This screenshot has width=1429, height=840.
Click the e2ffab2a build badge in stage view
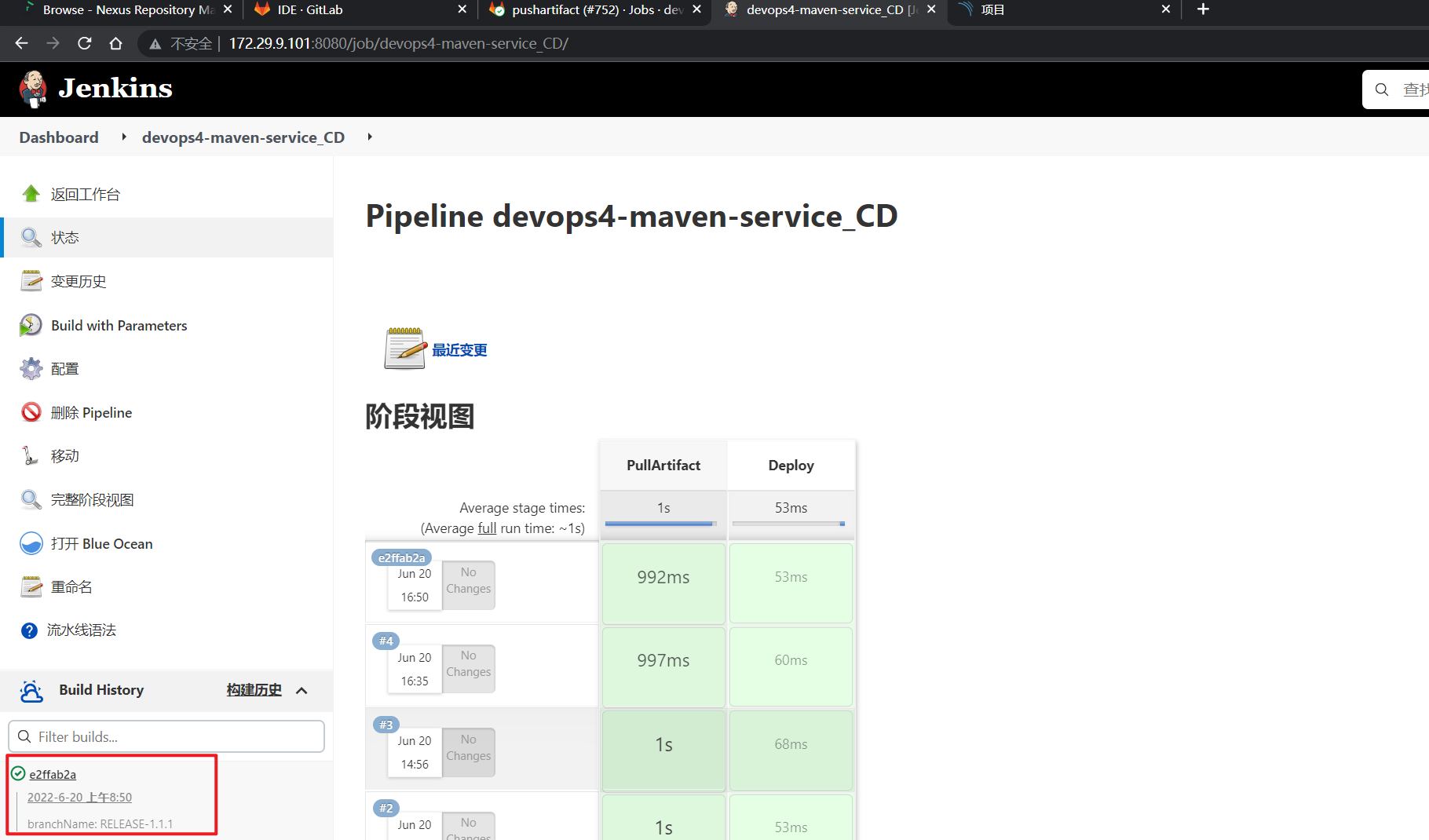[x=401, y=557]
